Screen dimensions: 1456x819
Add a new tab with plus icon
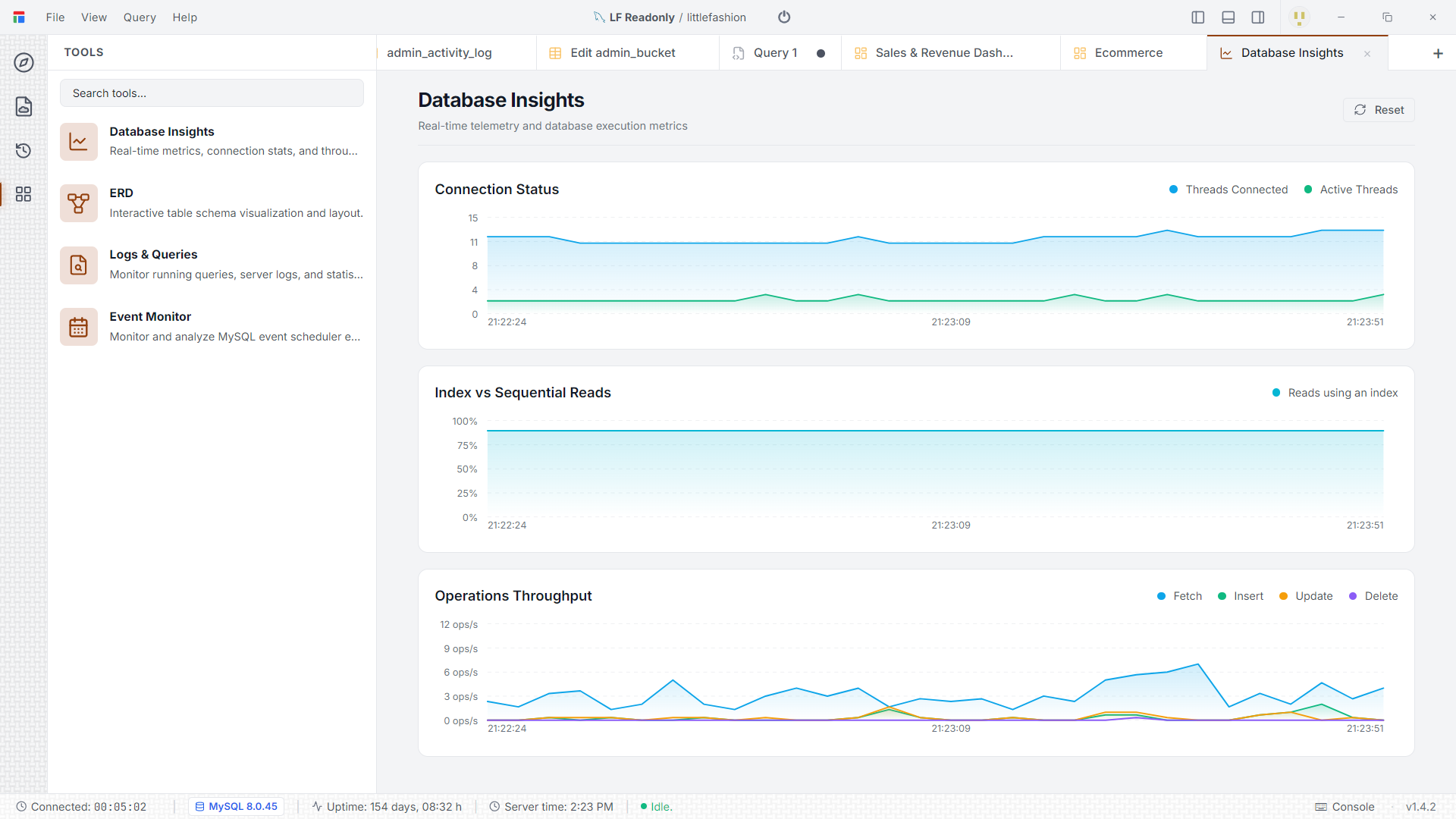click(x=1438, y=53)
